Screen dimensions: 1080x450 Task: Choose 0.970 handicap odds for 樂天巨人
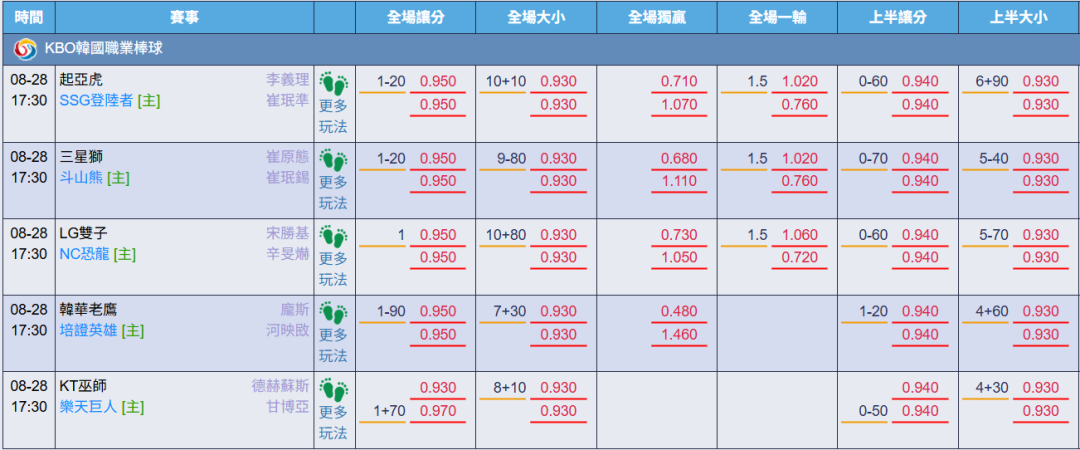(438, 411)
